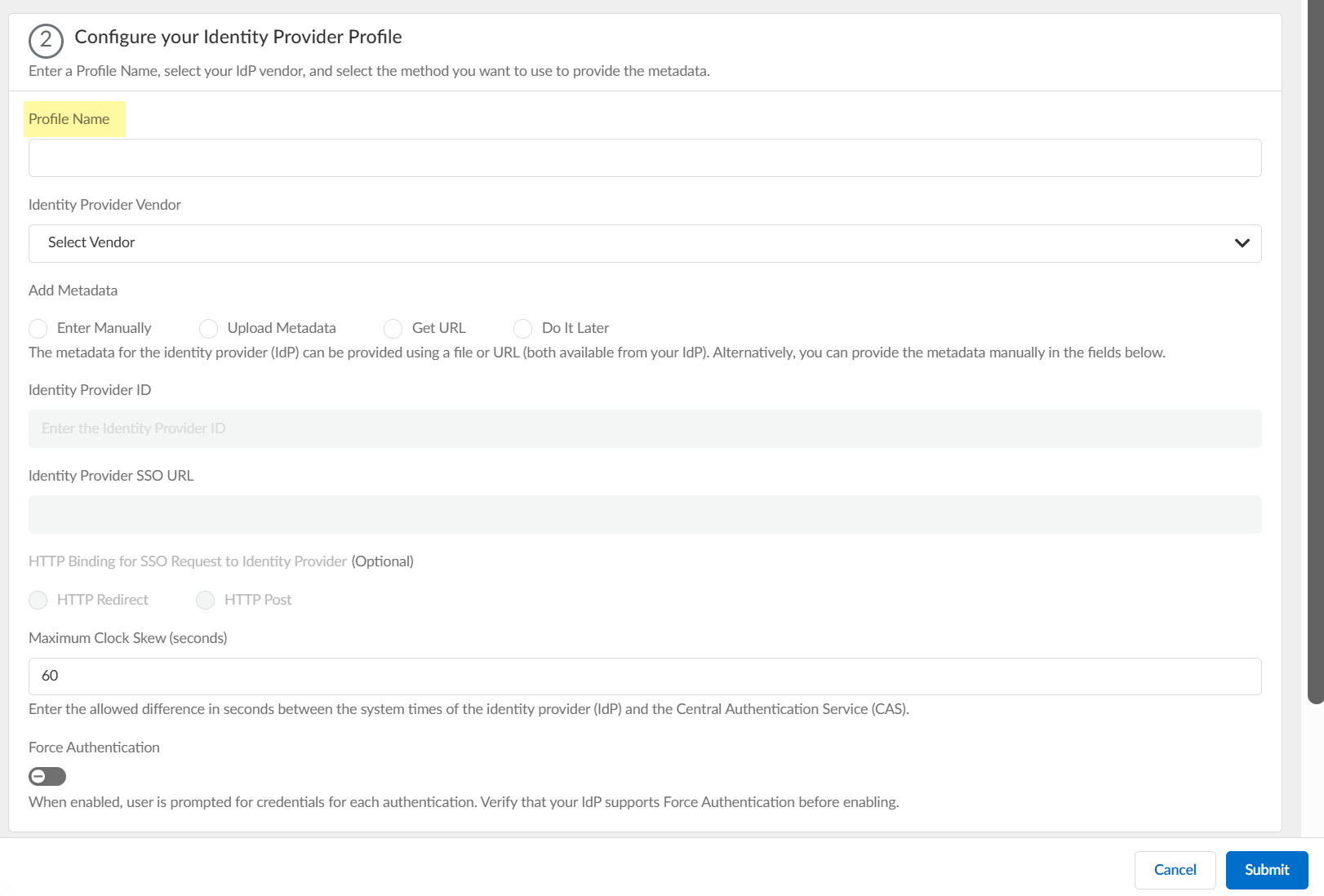
Task: Select the Get URL radio option
Action: (393, 328)
